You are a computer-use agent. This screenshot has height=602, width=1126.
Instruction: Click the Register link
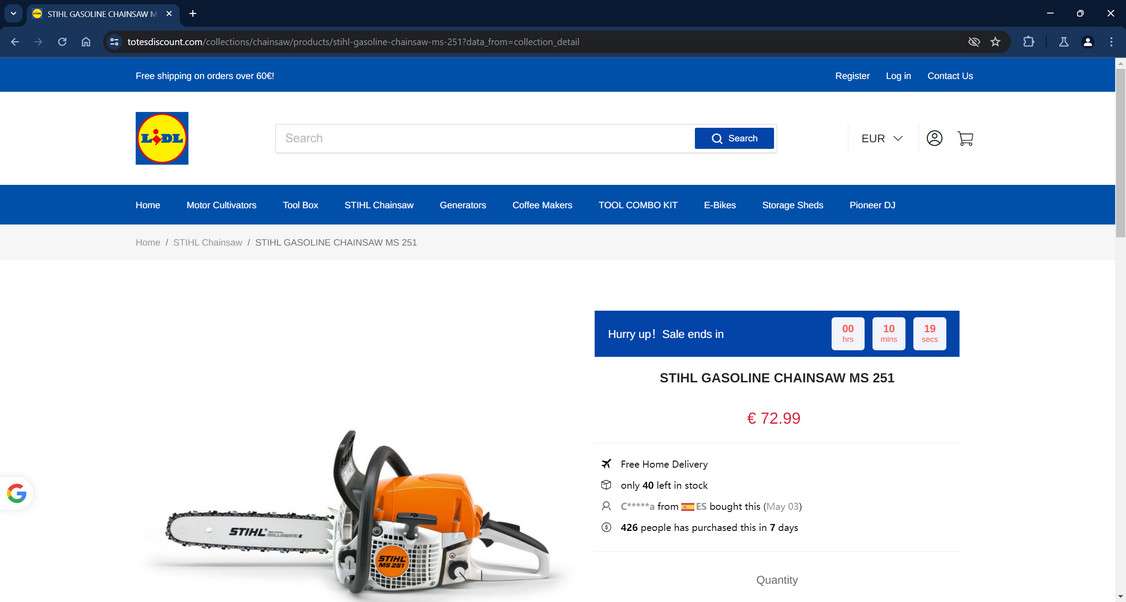pyautogui.click(x=852, y=75)
